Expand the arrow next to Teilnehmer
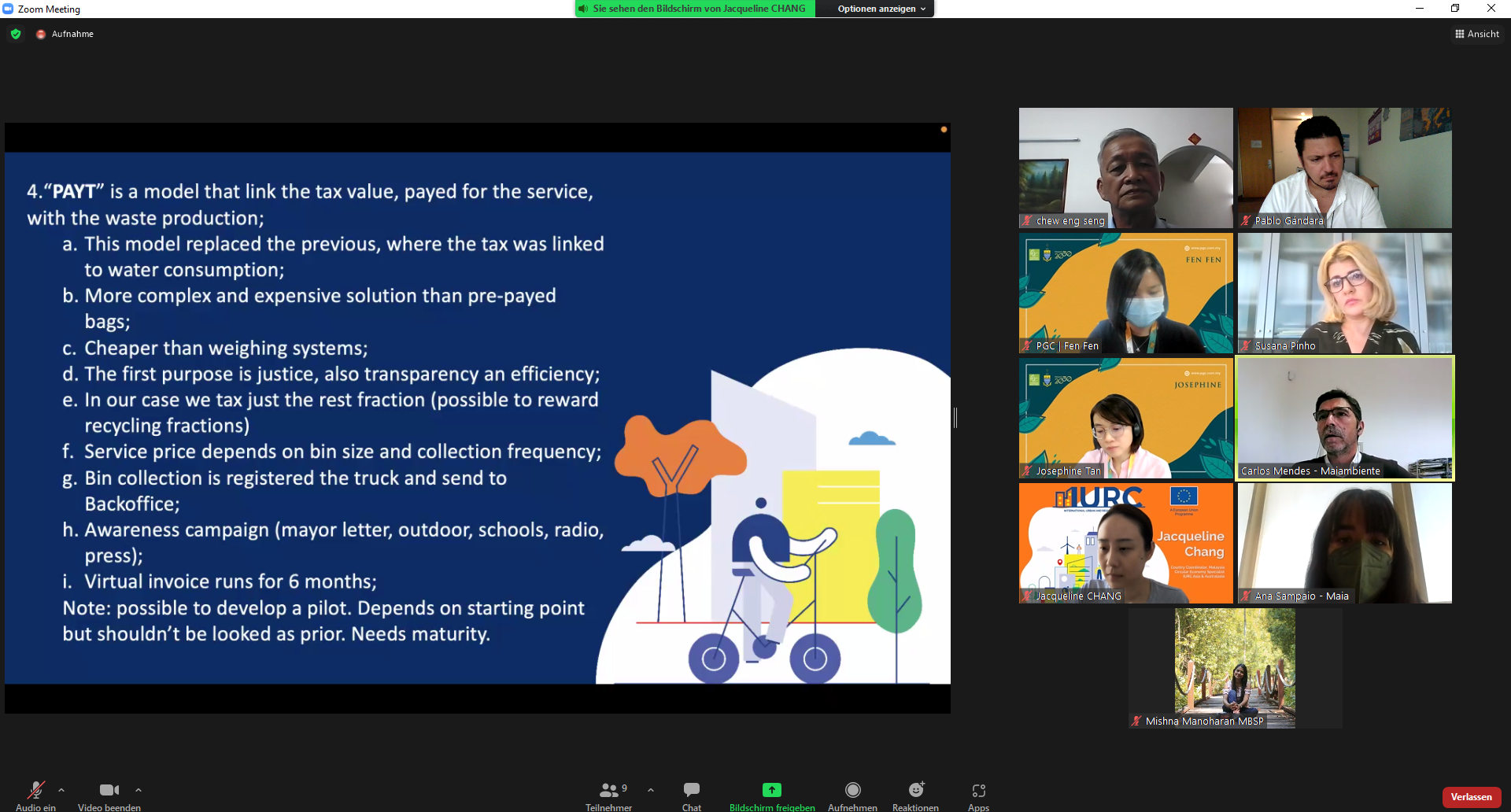 [651, 790]
